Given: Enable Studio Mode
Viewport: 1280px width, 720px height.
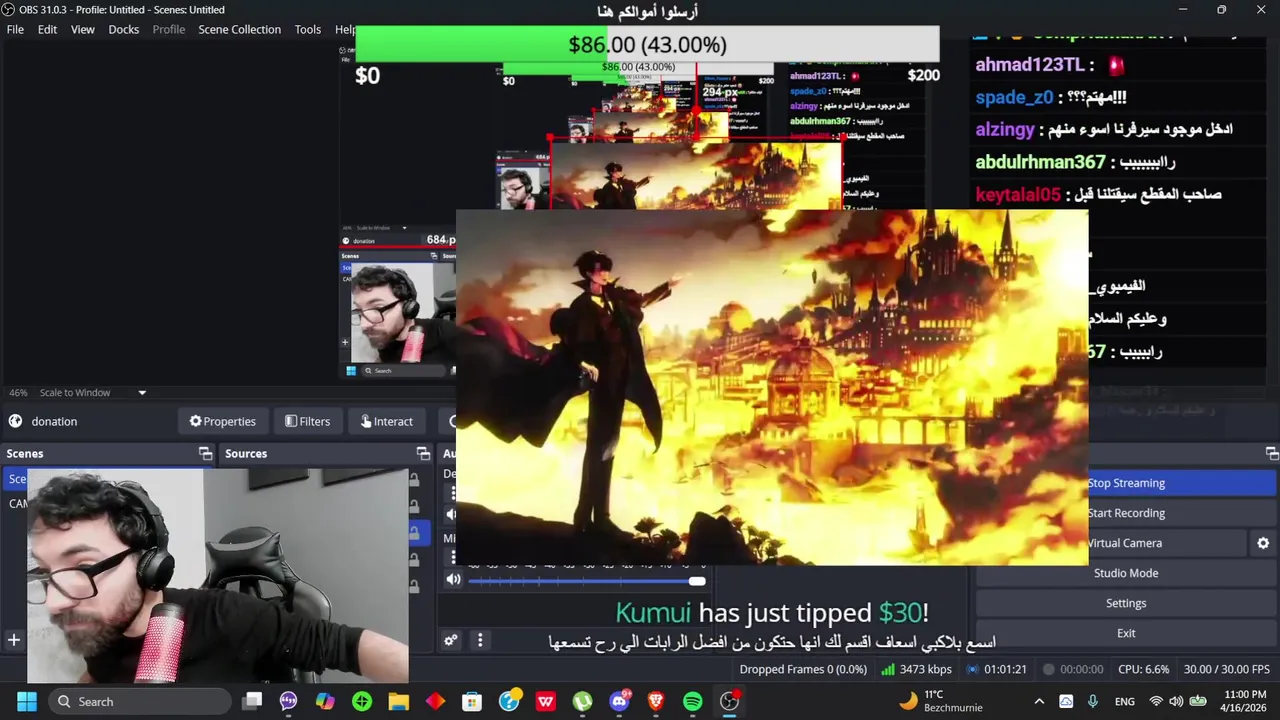Looking at the screenshot, I should pyautogui.click(x=1126, y=573).
